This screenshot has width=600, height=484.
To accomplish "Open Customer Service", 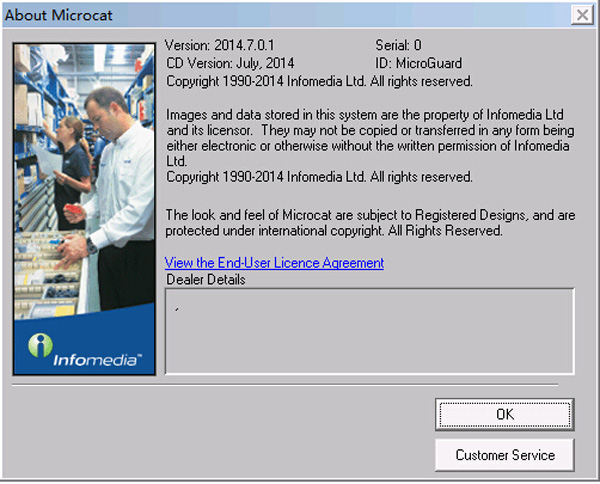I will coord(504,455).
